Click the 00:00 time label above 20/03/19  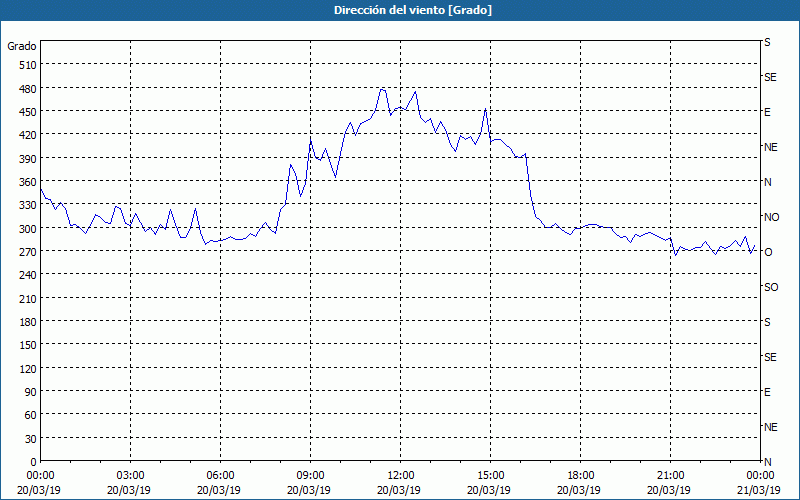click(41, 476)
